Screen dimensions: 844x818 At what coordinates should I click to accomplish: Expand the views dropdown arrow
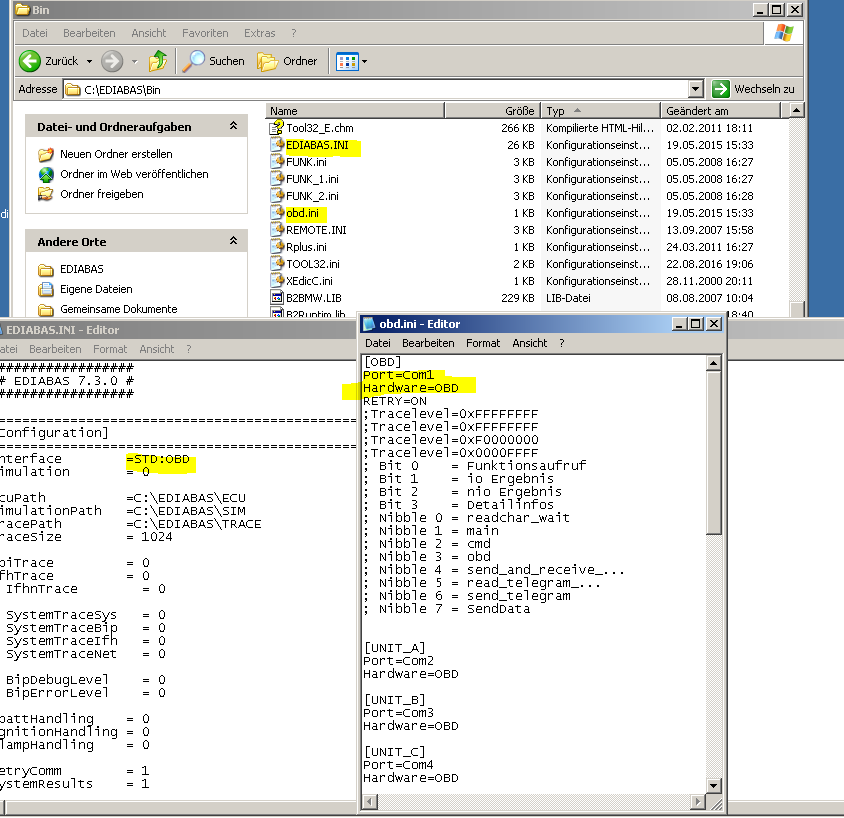(364, 61)
